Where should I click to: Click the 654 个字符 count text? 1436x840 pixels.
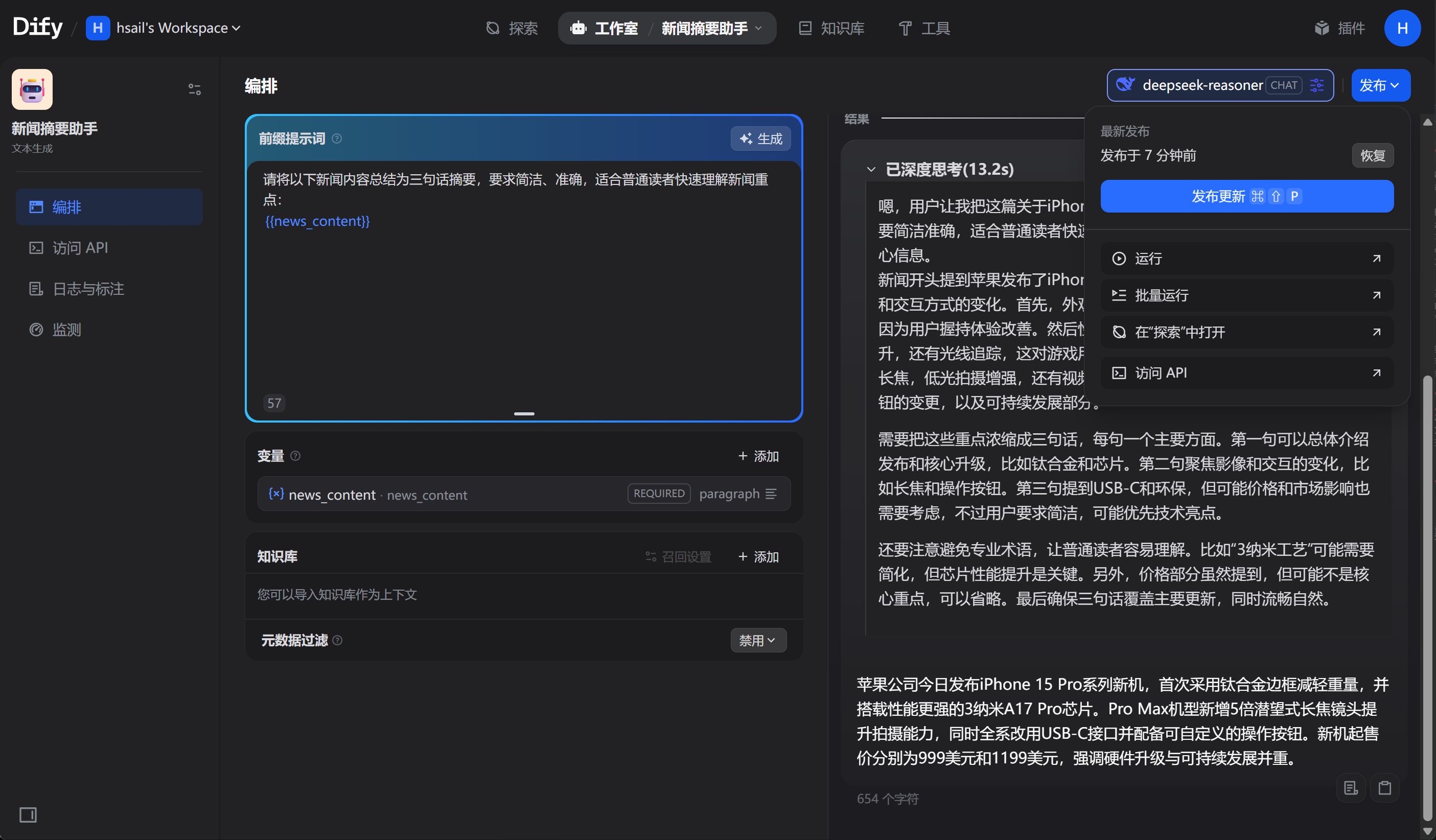click(x=888, y=799)
